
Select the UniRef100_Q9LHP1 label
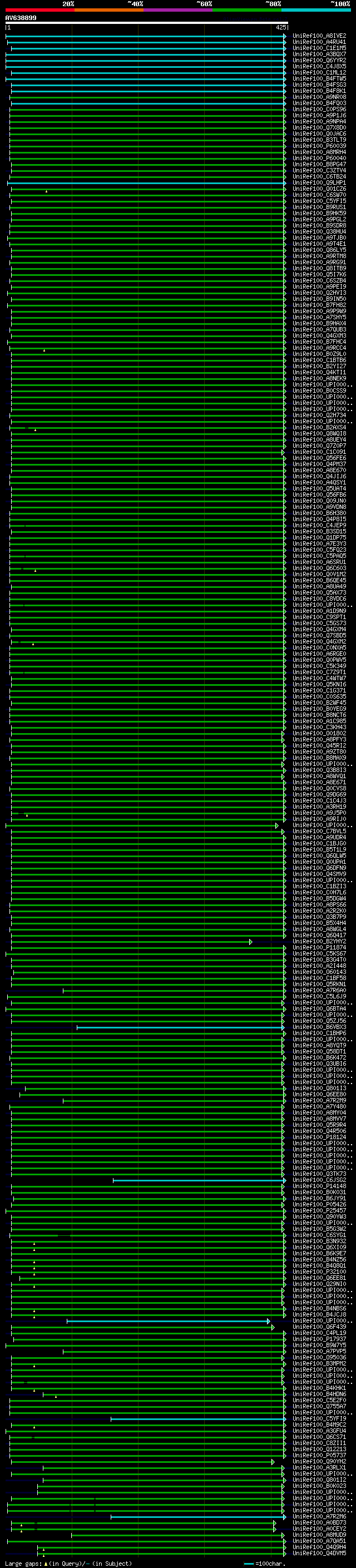(319, 182)
